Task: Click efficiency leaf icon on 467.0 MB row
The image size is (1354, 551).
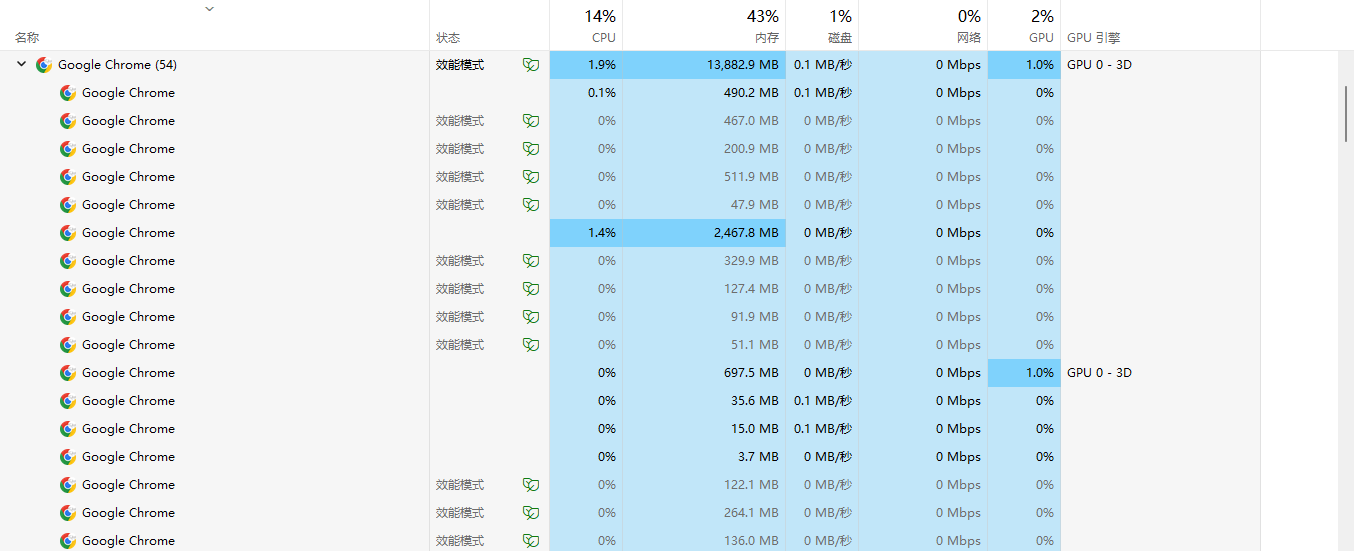Action: point(531,120)
